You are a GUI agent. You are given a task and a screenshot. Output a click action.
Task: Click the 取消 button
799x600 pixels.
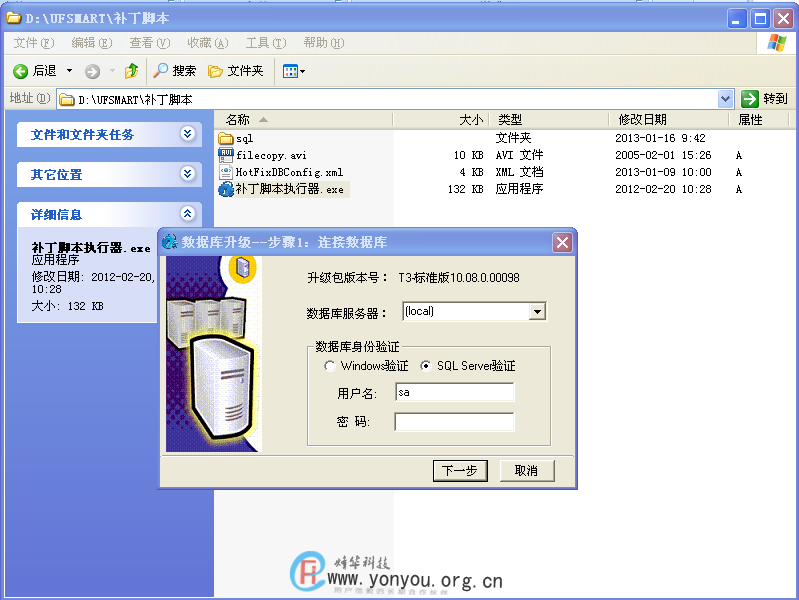527,471
